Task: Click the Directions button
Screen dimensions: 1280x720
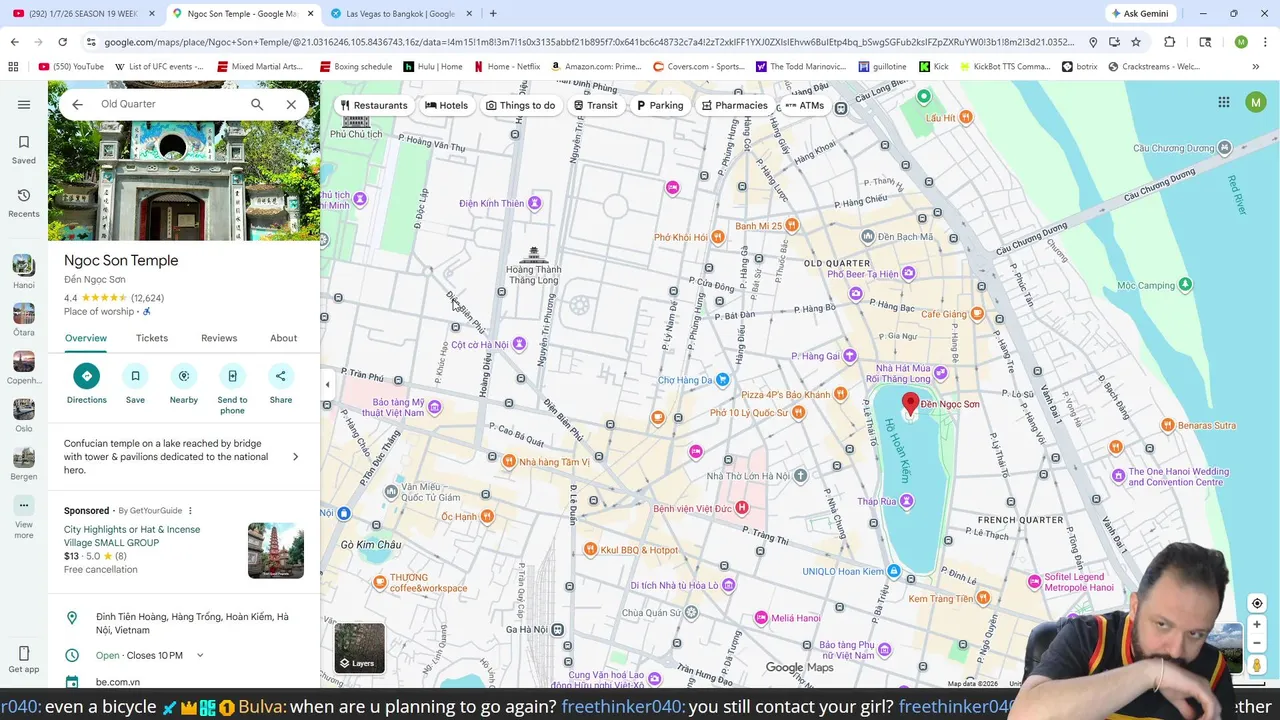Action: tap(86, 384)
